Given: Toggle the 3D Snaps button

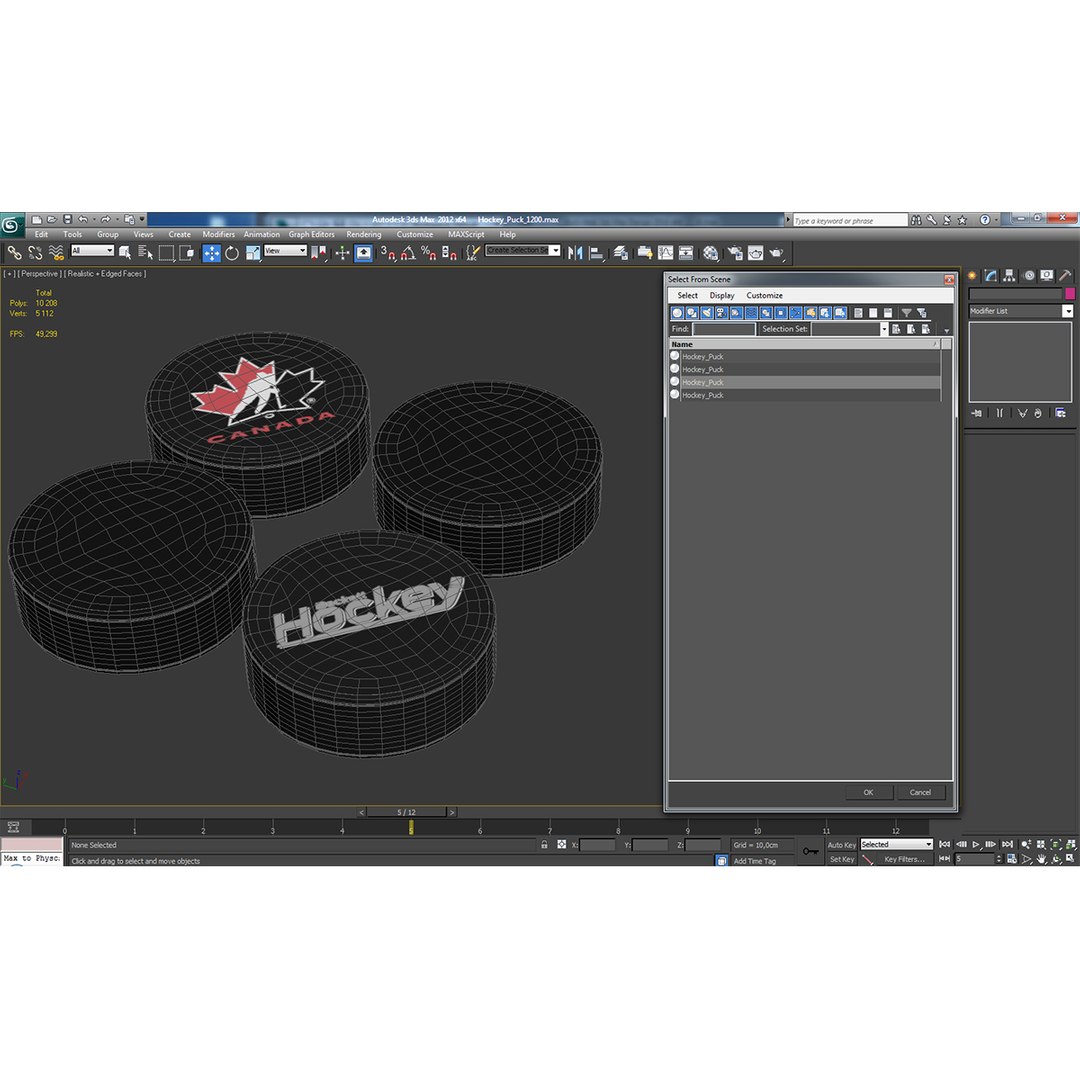Looking at the screenshot, I should [388, 253].
